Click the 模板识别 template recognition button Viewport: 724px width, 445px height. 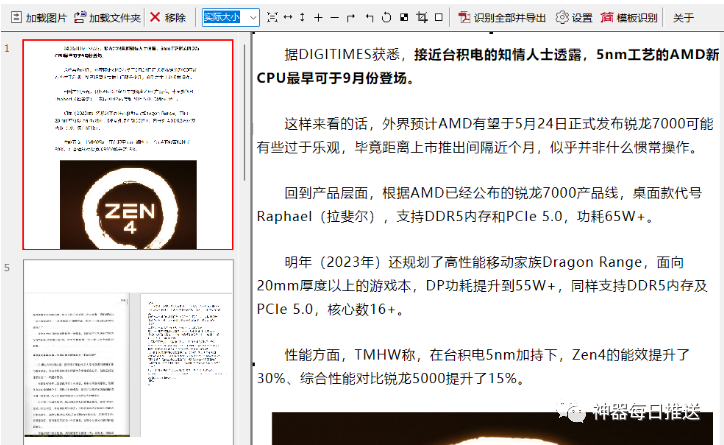pyautogui.click(x=629, y=18)
